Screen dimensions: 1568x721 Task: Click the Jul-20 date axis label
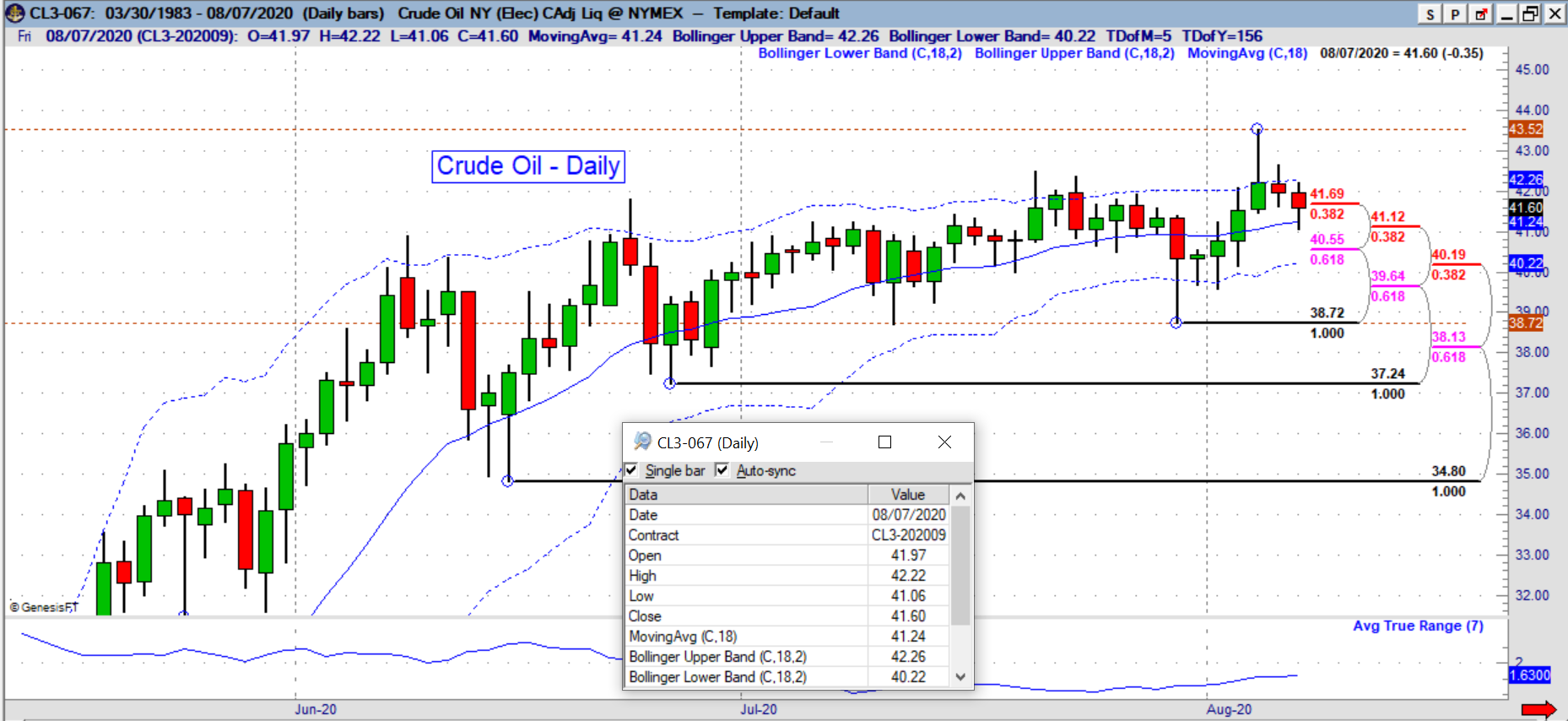click(x=759, y=710)
